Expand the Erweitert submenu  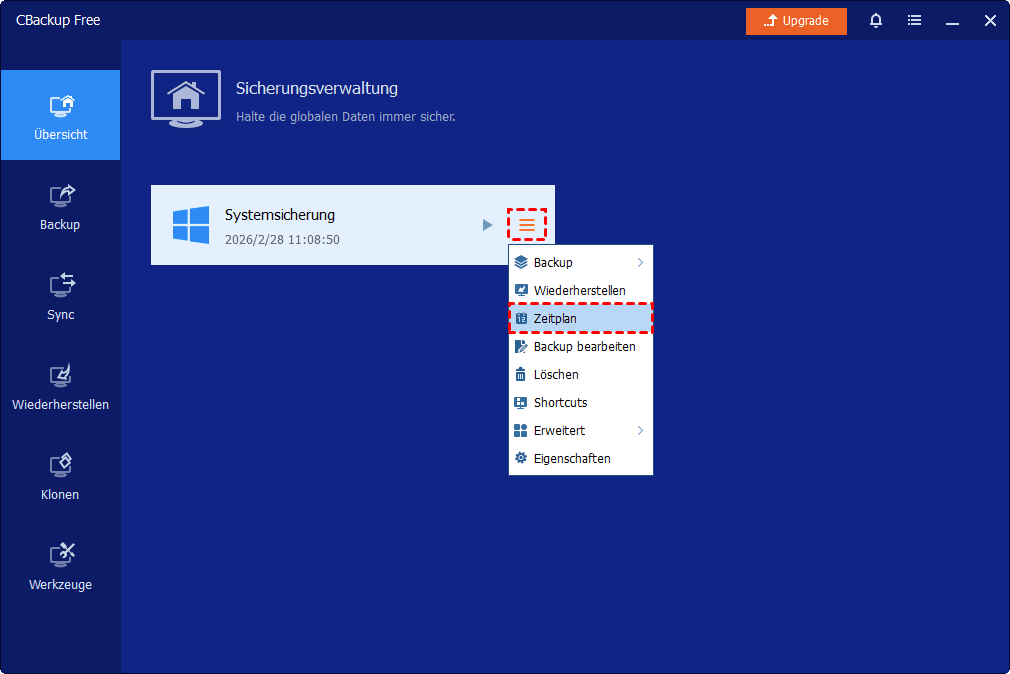tap(640, 431)
